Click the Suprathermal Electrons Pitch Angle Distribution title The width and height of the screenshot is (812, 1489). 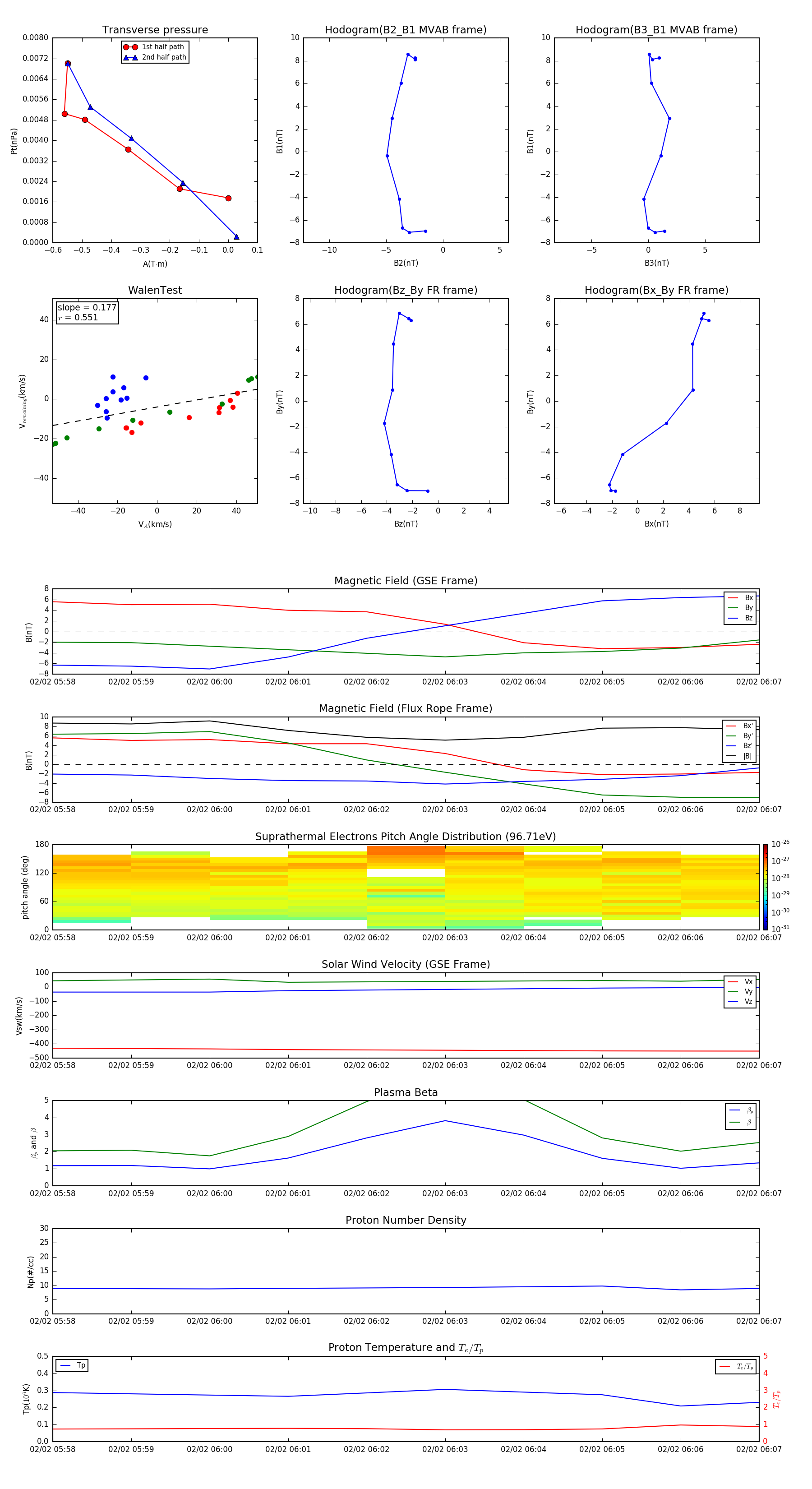(x=406, y=837)
